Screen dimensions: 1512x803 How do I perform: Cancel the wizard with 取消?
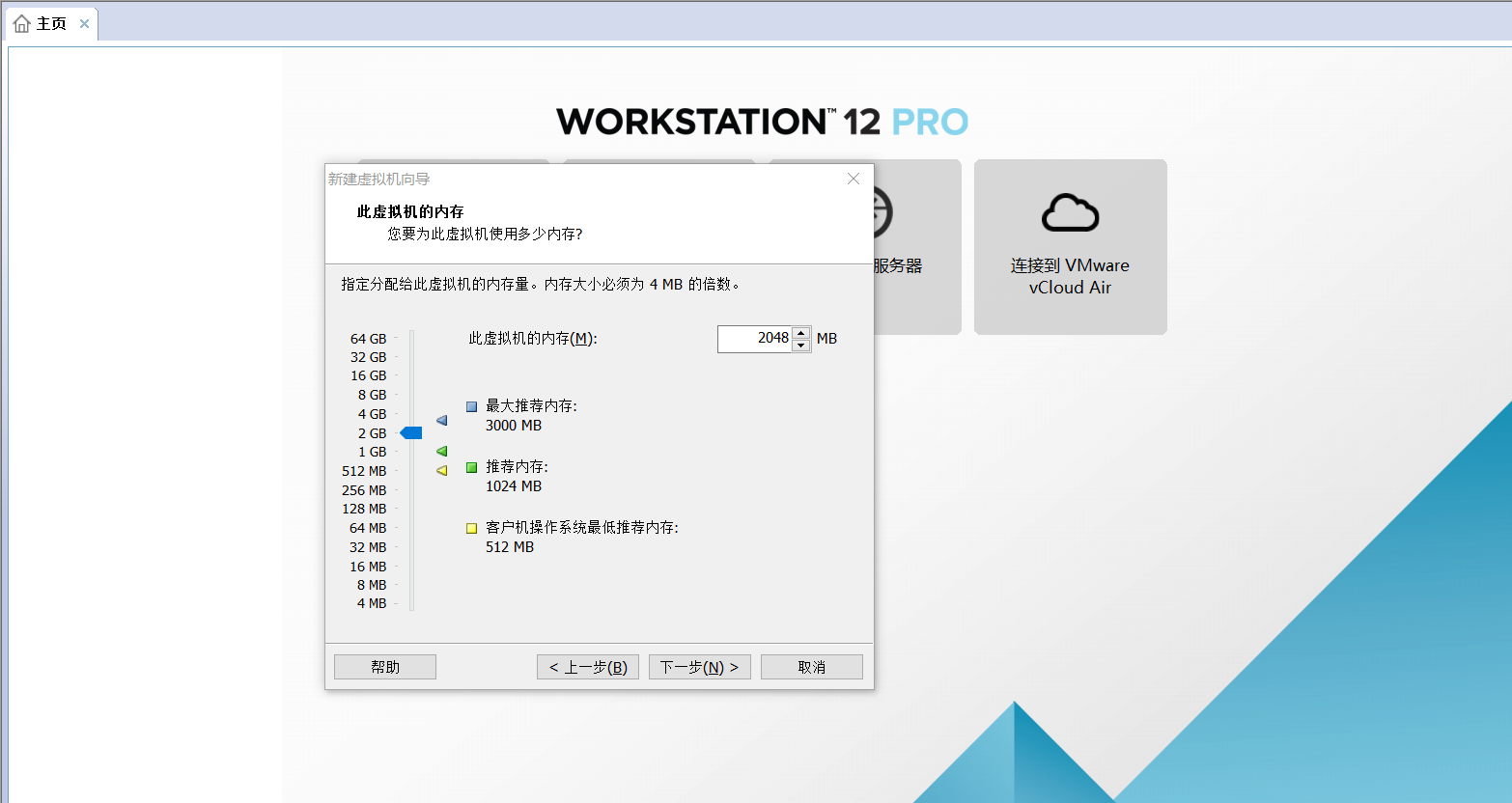[x=812, y=667]
